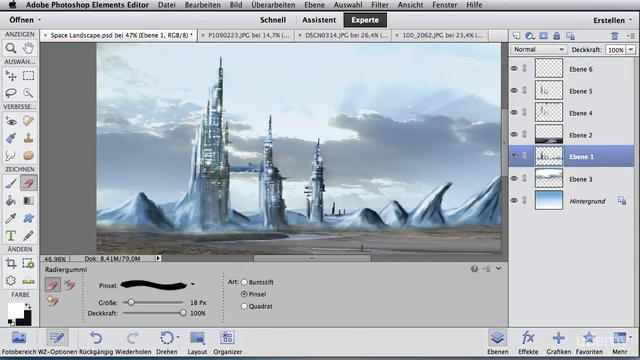Image resolution: width=640 pixels, height=360 pixels.
Task: Open the Drehen rotate options arrow
Action: pos(178,337)
